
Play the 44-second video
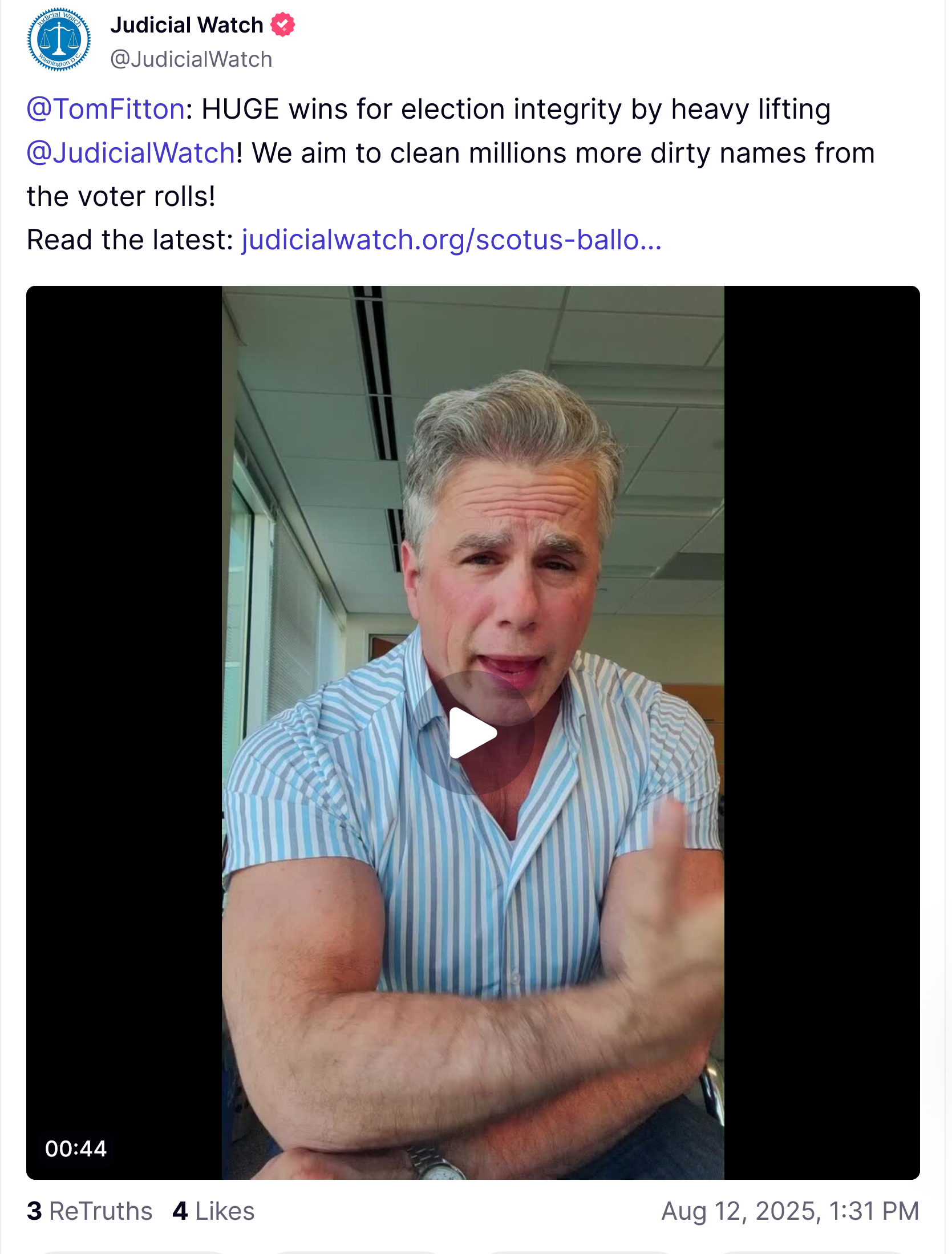[473, 733]
